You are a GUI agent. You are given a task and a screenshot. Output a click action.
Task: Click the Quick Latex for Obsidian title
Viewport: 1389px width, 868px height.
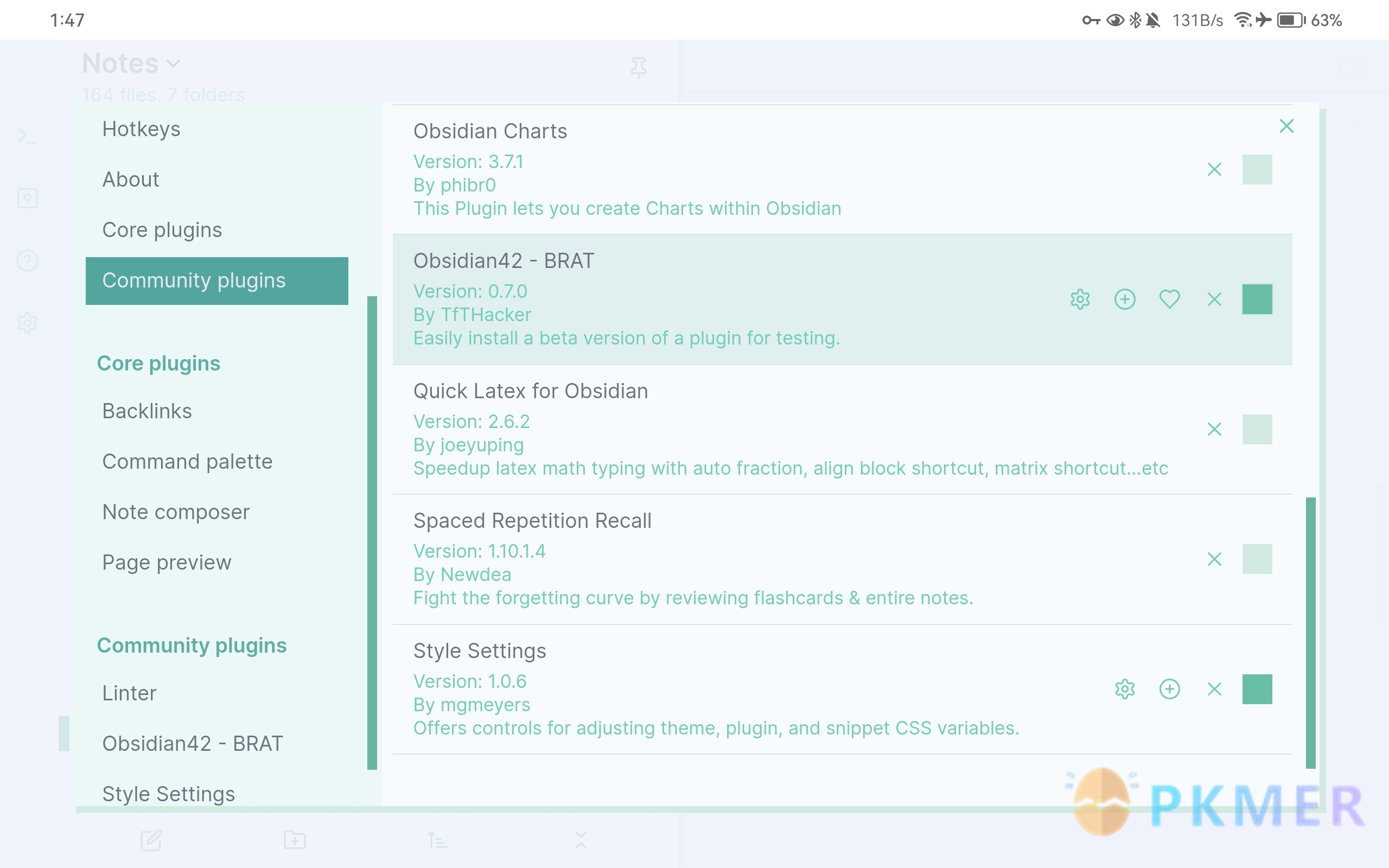click(x=530, y=391)
